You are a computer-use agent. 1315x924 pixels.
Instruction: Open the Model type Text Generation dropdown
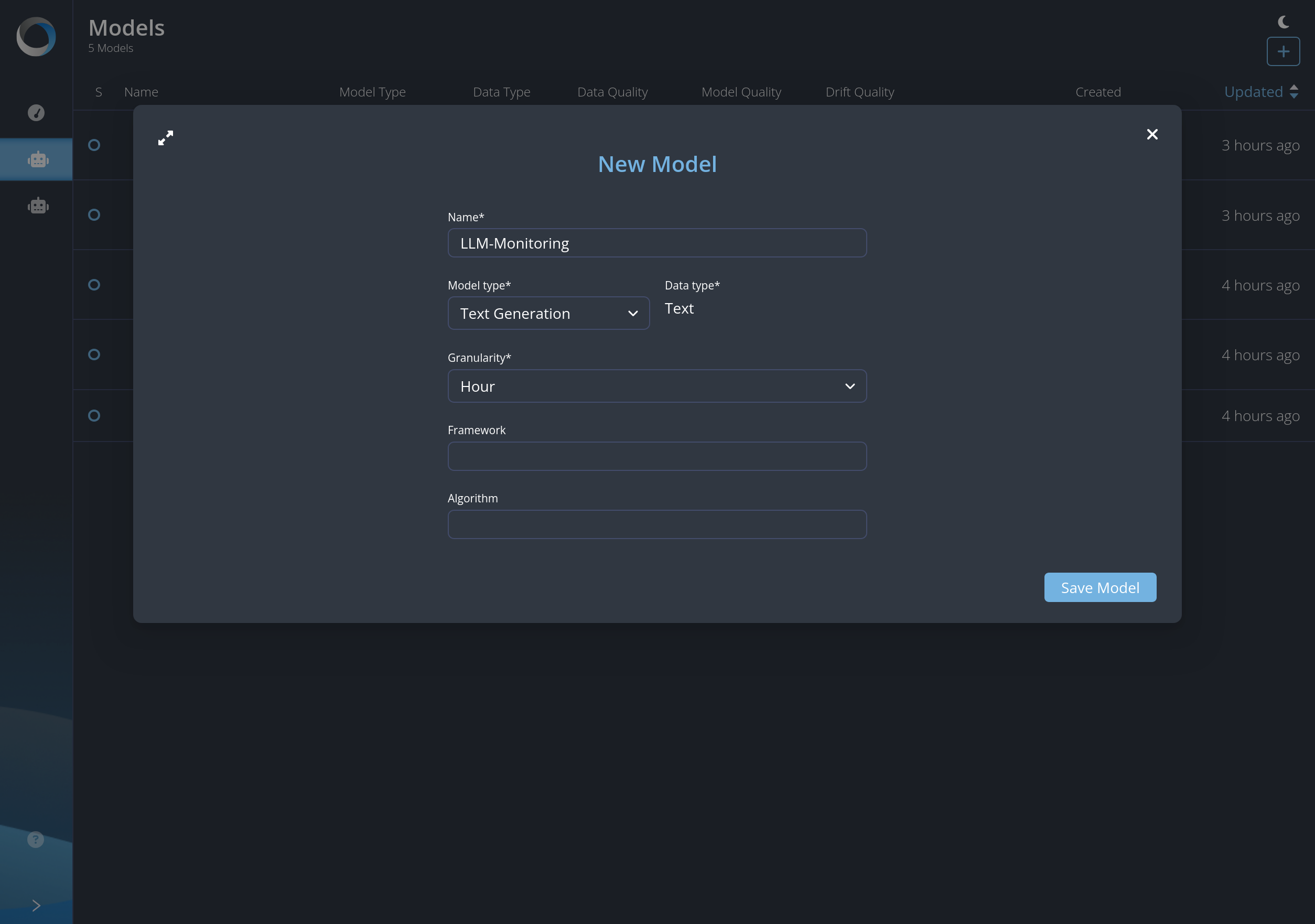548,313
